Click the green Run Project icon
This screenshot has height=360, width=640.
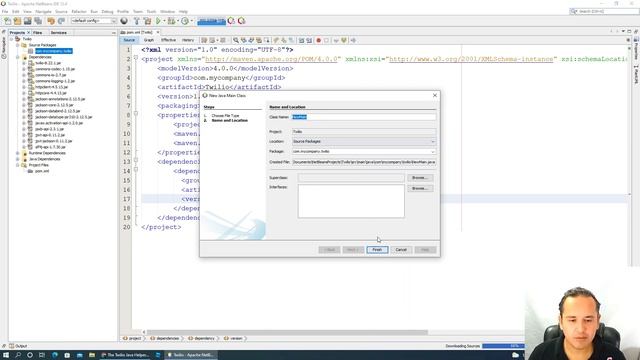coord(158,21)
